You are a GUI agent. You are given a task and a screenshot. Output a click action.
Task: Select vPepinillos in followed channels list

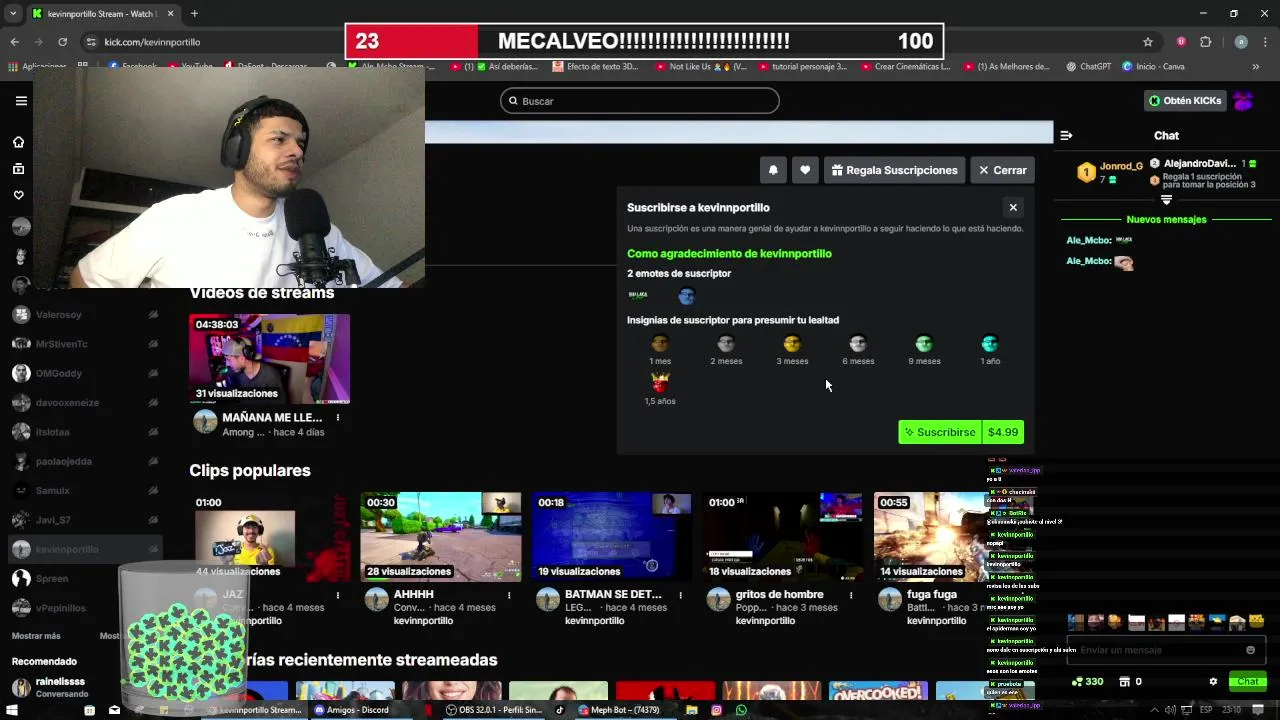tap(85, 608)
